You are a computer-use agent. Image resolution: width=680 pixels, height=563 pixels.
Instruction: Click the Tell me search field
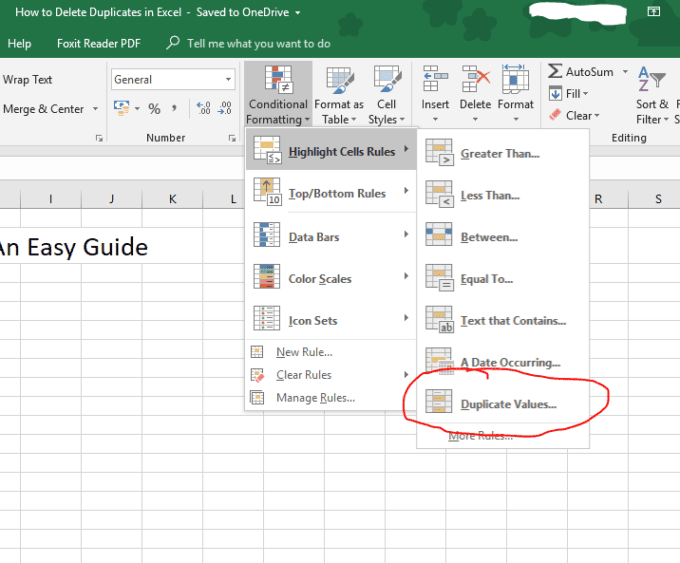tap(250, 44)
